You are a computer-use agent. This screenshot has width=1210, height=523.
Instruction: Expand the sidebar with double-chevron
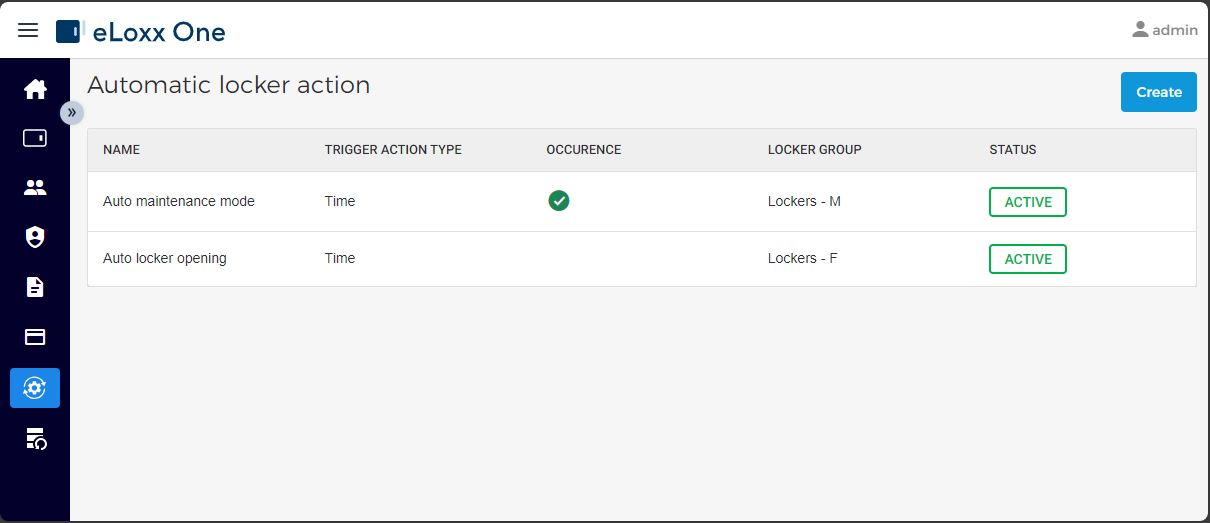72,112
